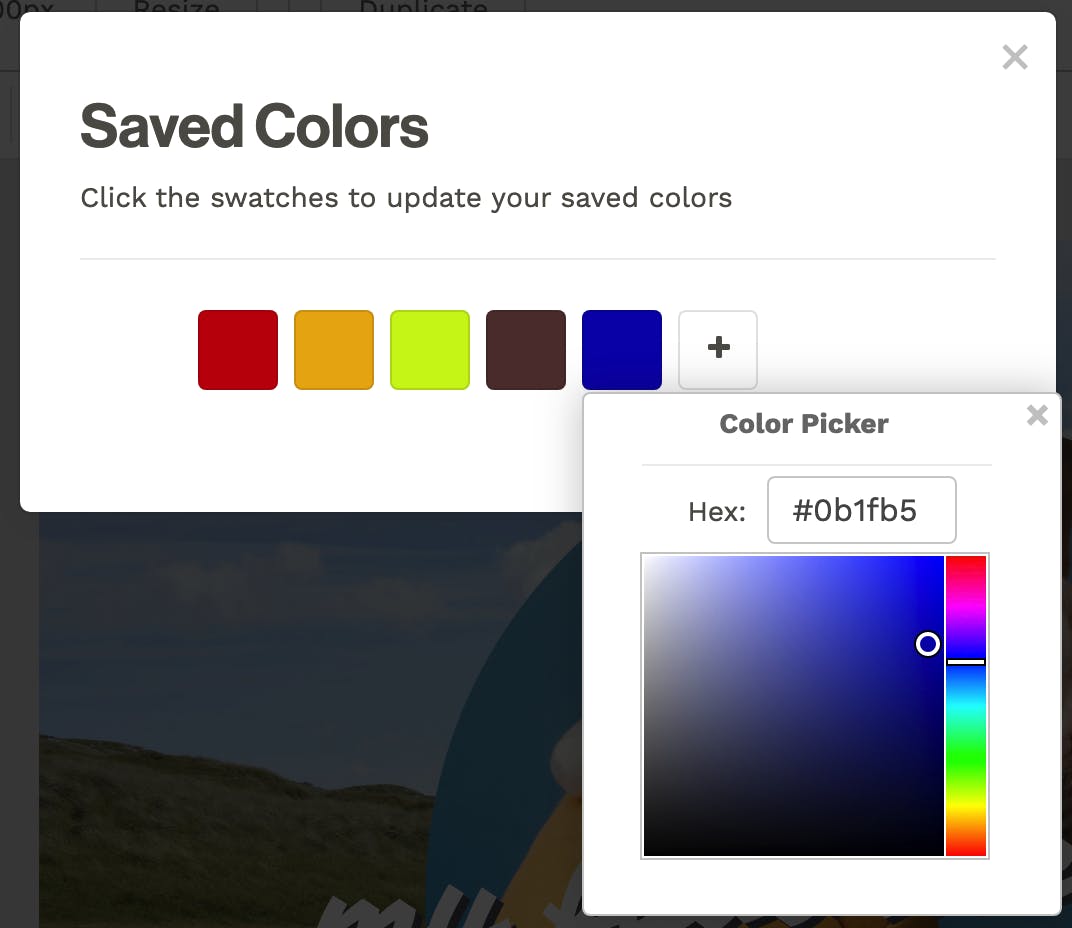Viewport: 1072px width, 928px height.
Task: Click the Saved Colors heading
Action: point(253,126)
